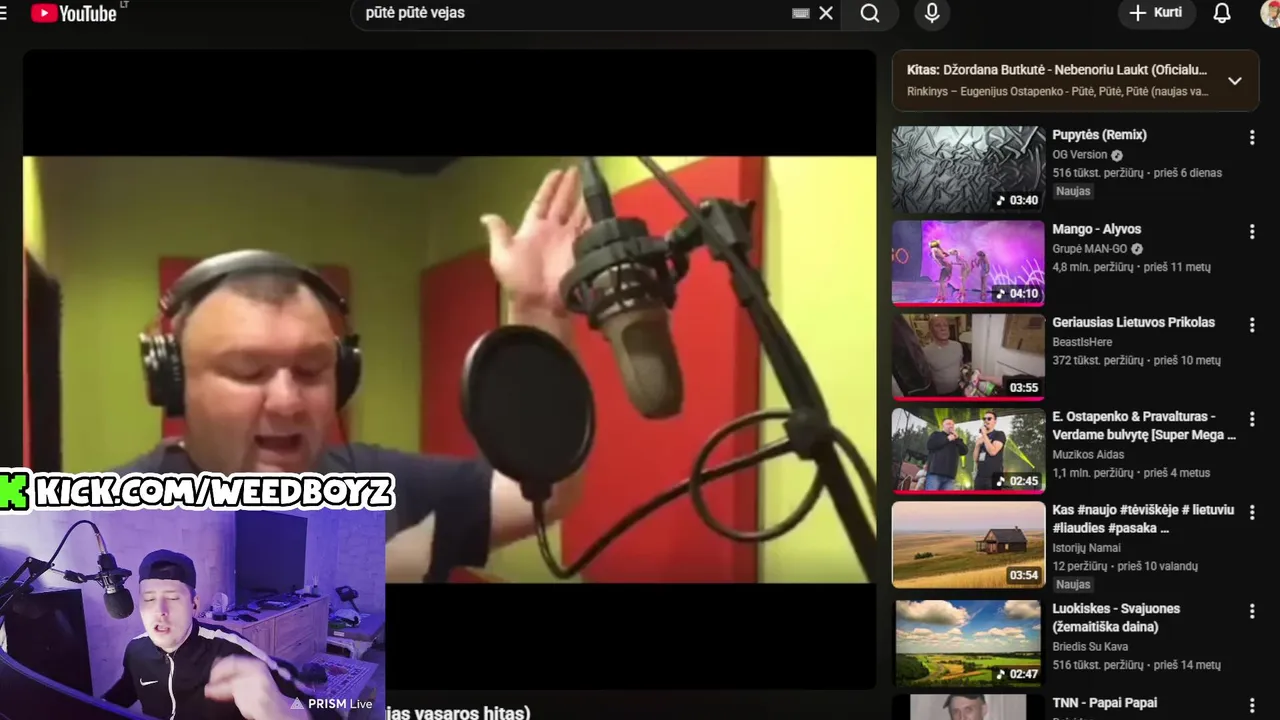Open the next video title Džordana Butkutė
Image resolution: width=1280 pixels, height=720 pixels.
point(1057,70)
